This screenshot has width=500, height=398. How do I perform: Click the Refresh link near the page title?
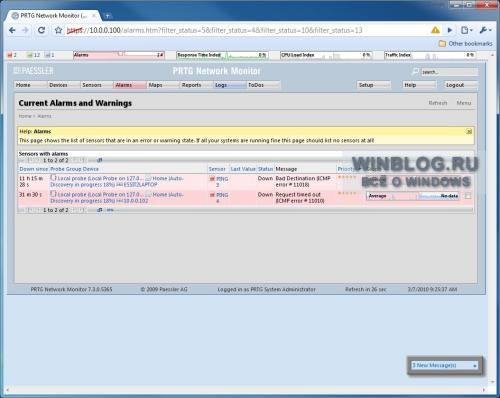pyautogui.click(x=438, y=103)
